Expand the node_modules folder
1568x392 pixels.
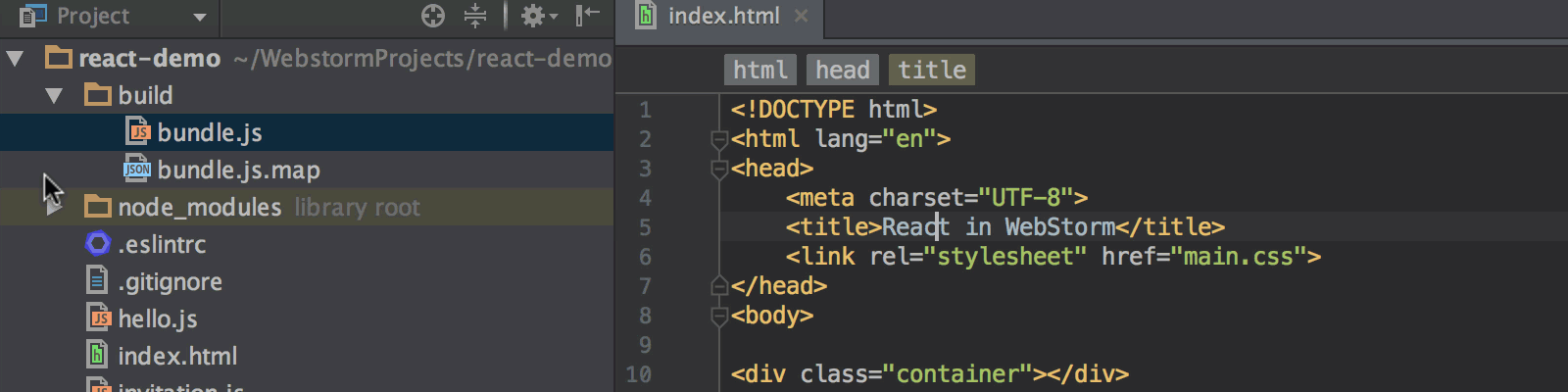tap(54, 207)
